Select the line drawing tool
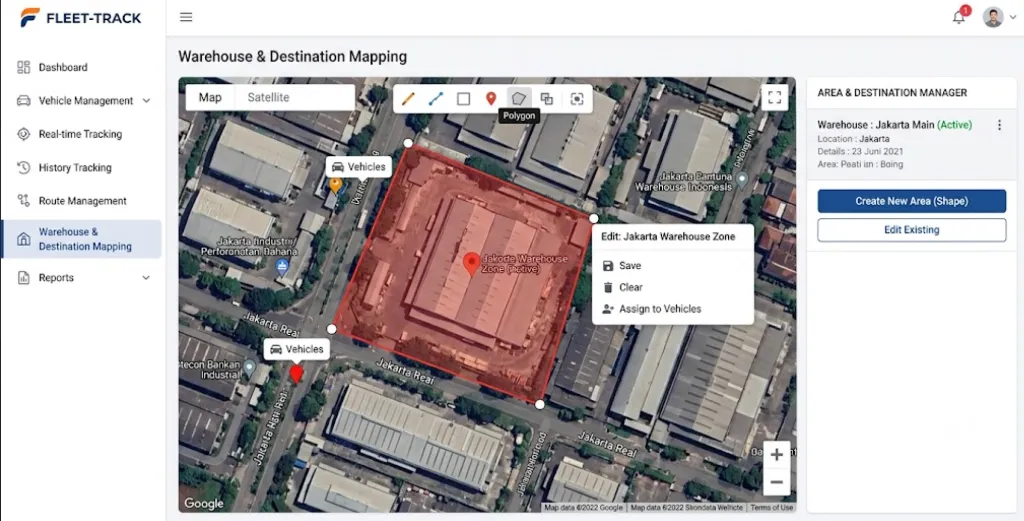 point(436,99)
